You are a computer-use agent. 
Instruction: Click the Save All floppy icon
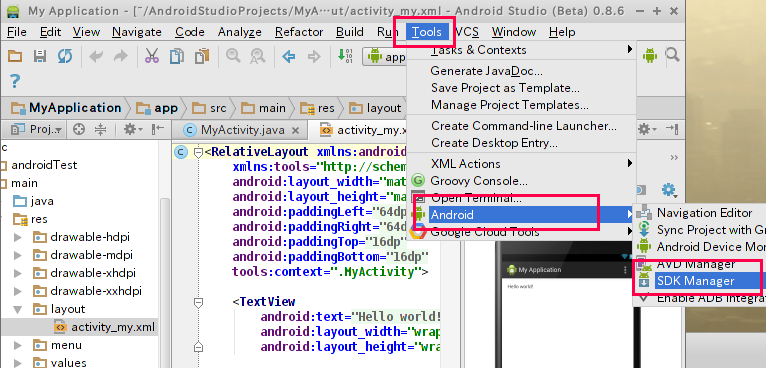(40, 56)
